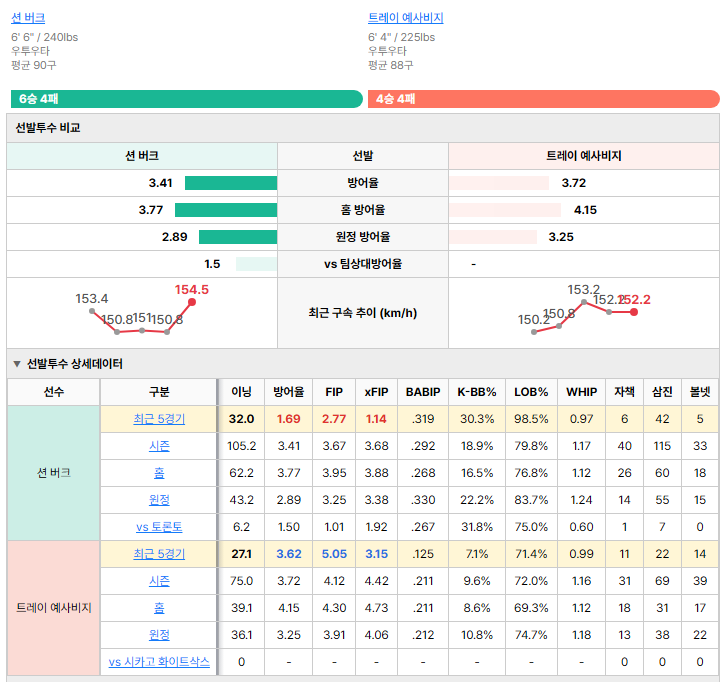The image size is (726, 682).
Task: Open 트레이 예사비지's 최근 5경기 link
Action: point(159,554)
